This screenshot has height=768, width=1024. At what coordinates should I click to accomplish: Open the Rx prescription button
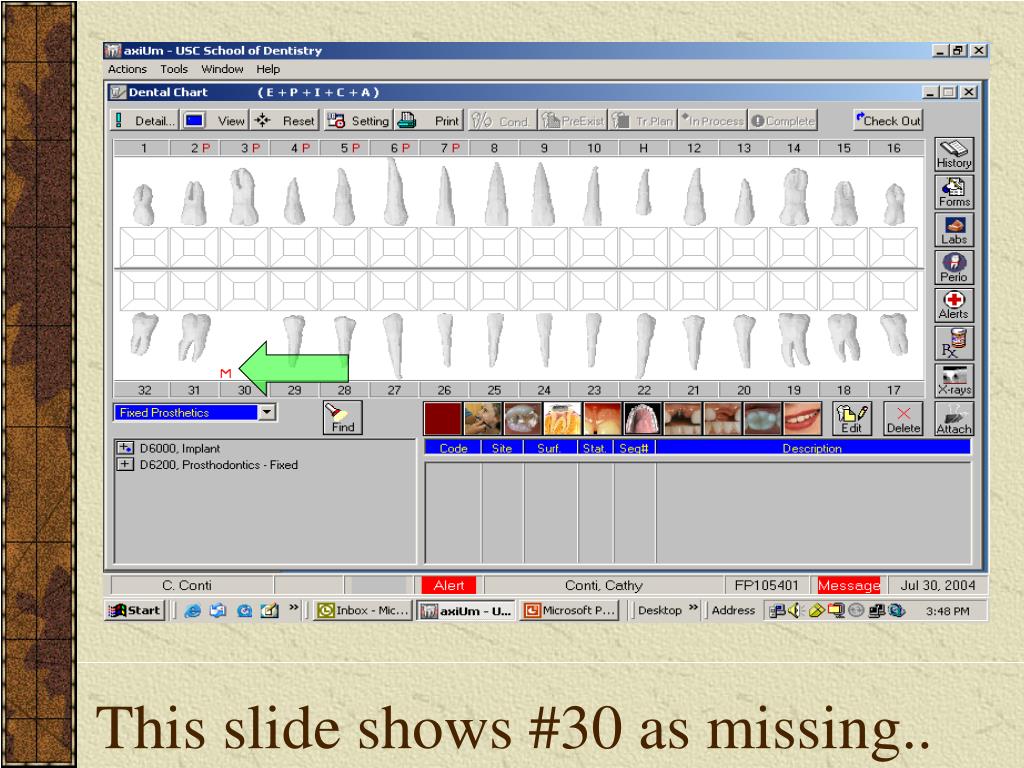(954, 342)
